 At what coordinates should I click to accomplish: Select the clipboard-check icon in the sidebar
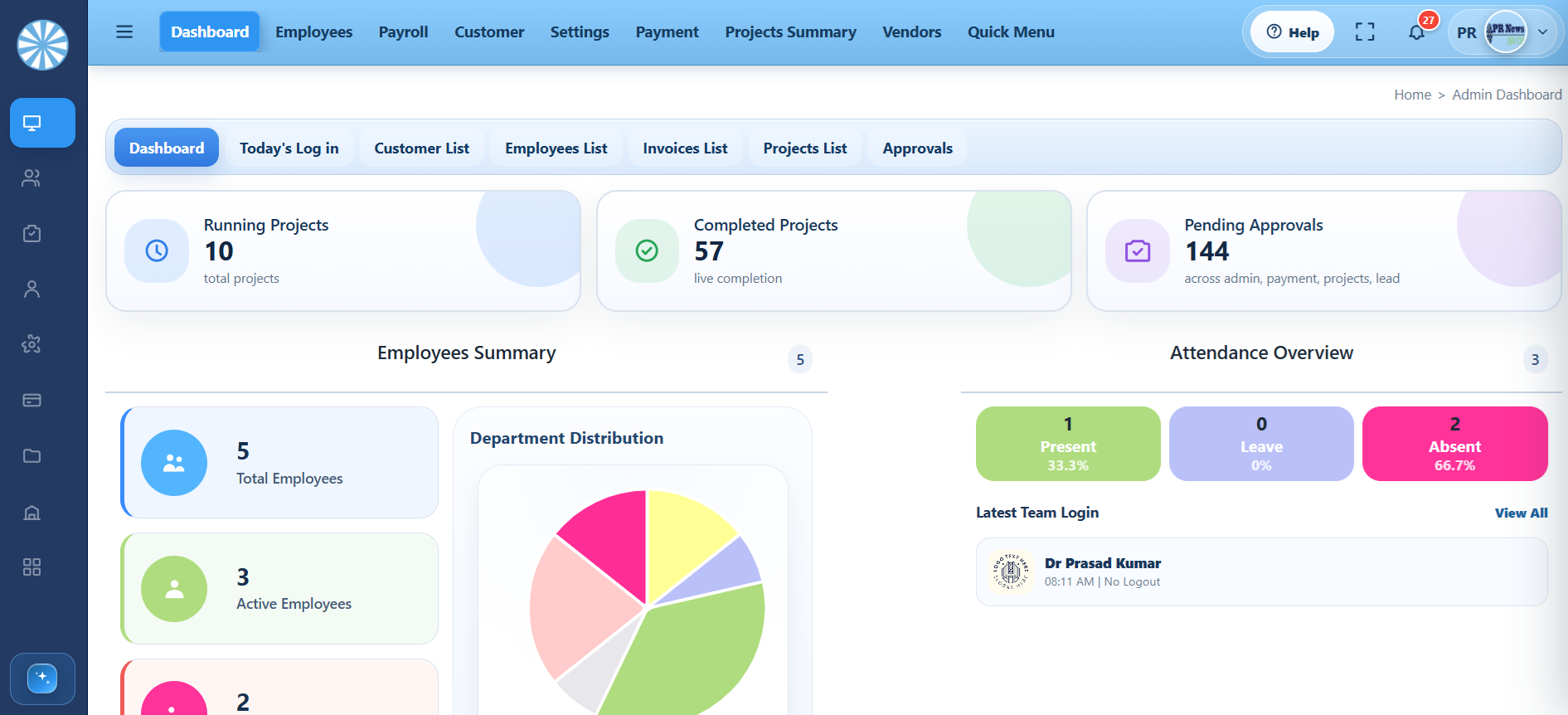32,234
